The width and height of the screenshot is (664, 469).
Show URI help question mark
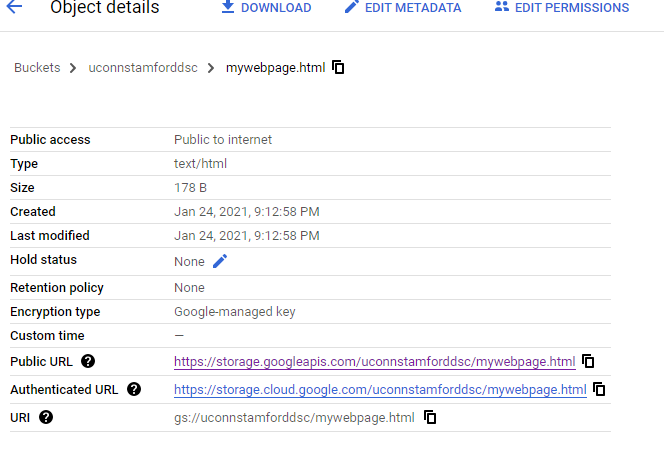(46, 417)
